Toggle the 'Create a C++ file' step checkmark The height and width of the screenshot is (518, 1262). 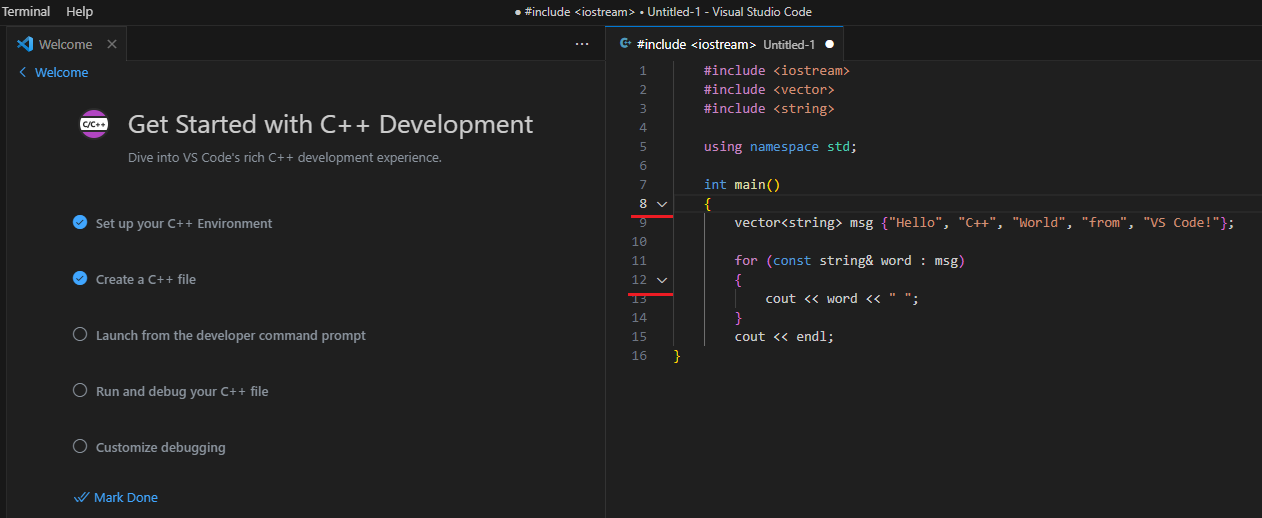[x=80, y=279]
